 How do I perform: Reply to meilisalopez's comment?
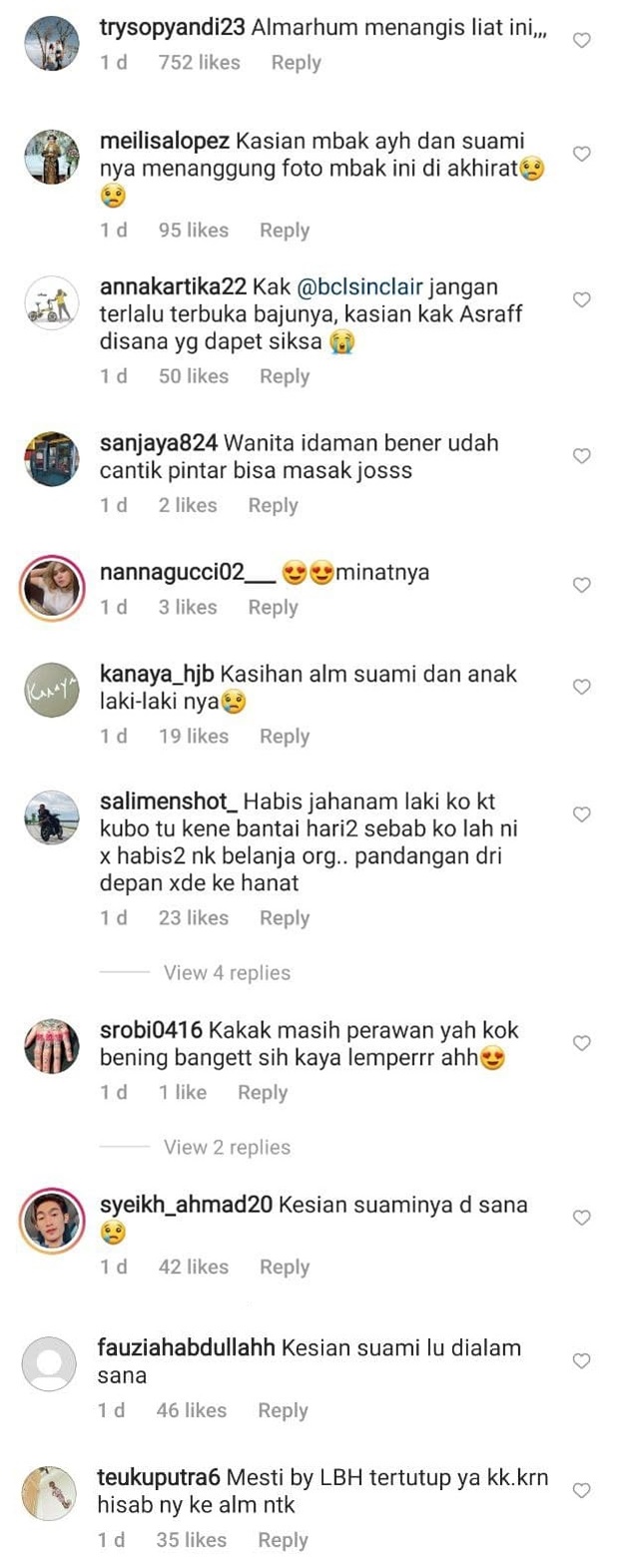tap(285, 231)
